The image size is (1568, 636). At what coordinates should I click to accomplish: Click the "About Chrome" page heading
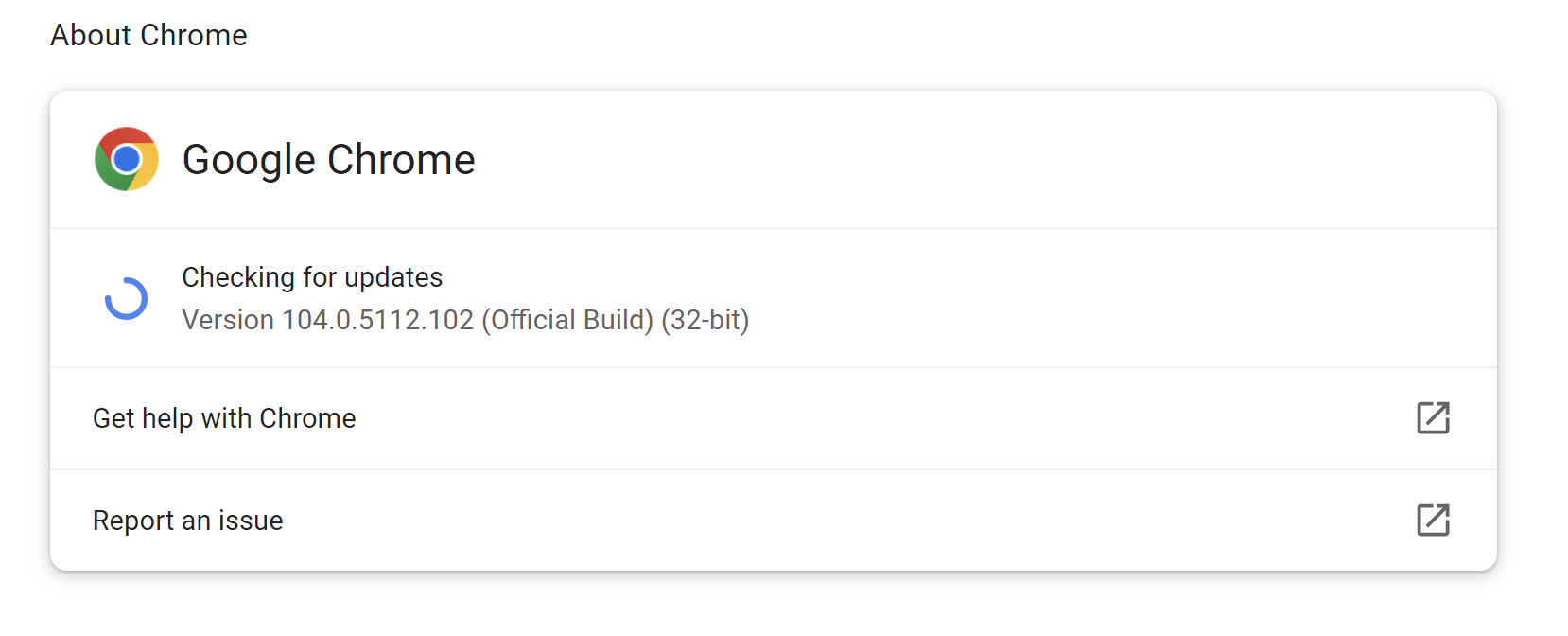148,35
